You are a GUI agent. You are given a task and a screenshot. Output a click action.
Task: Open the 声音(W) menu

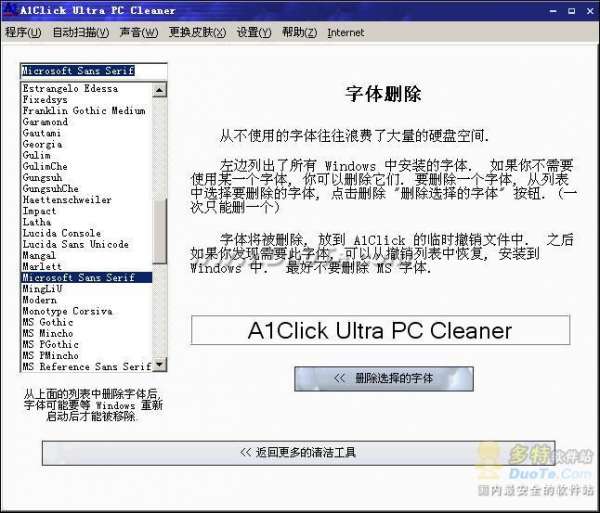139,32
